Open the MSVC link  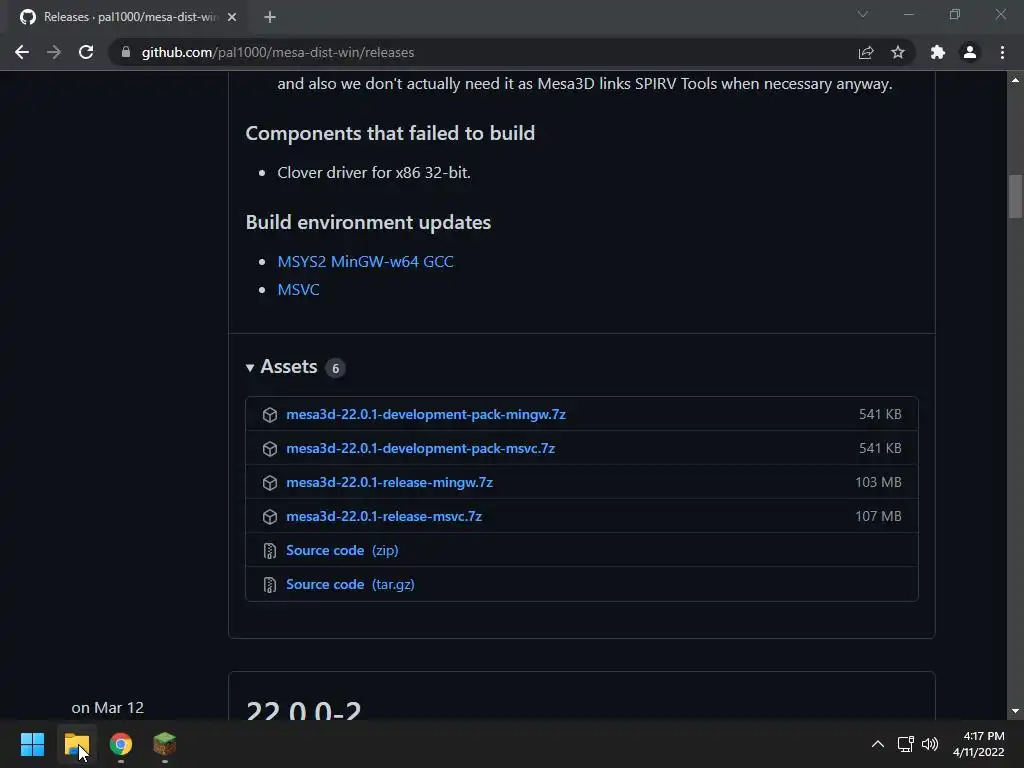coord(298,289)
